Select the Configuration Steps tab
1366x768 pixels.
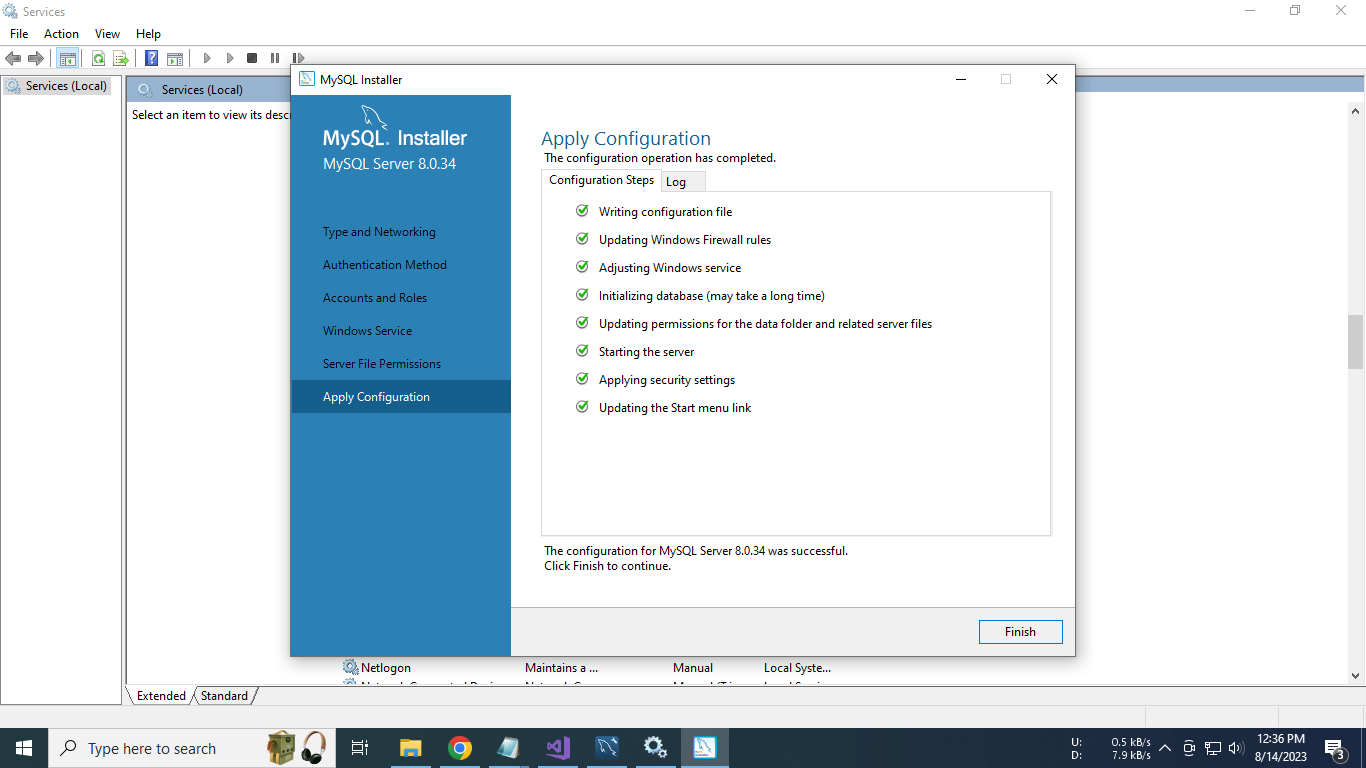[601, 180]
